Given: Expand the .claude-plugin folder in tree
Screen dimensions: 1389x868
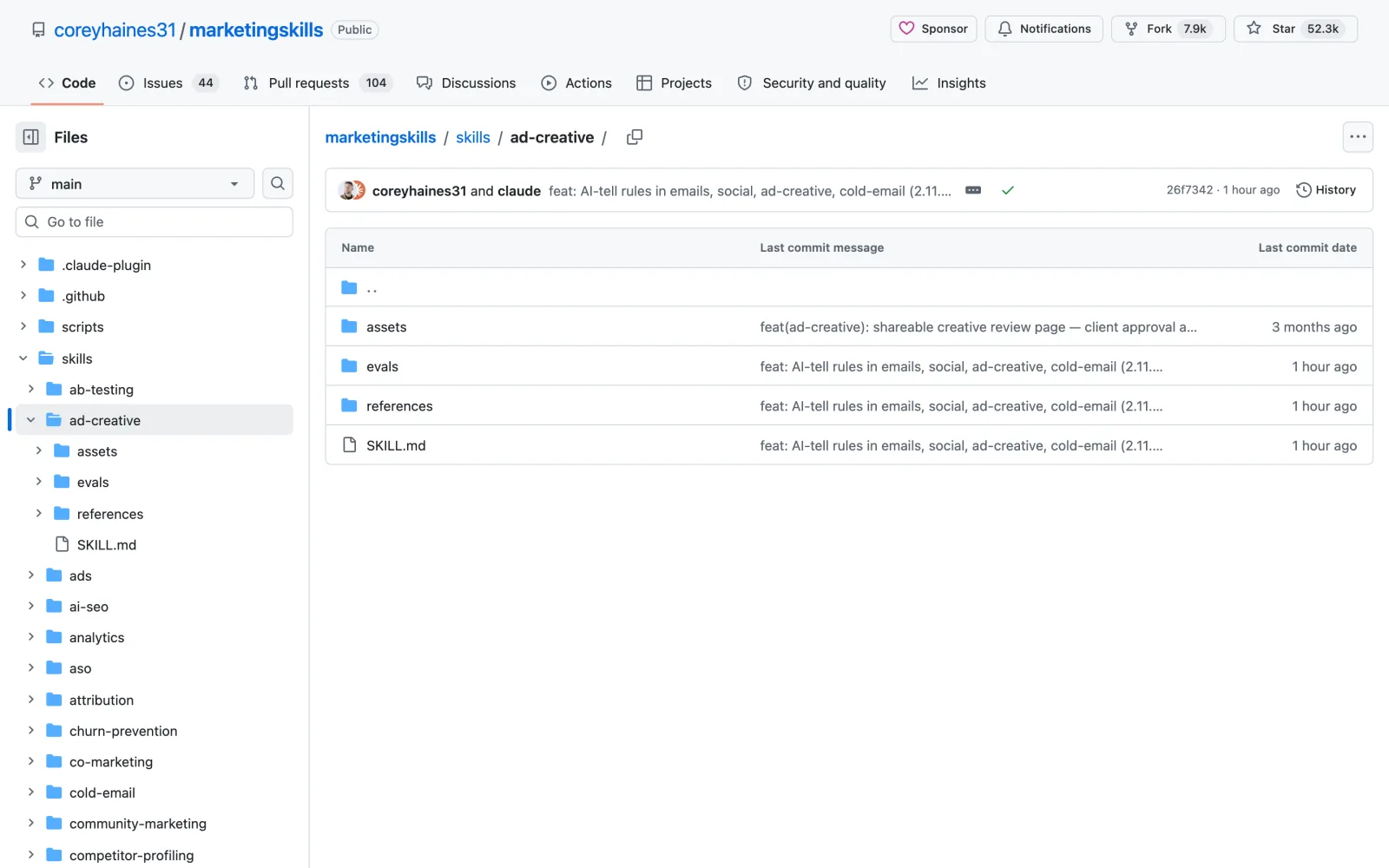Looking at the screenshot, I should pos(23,265).
